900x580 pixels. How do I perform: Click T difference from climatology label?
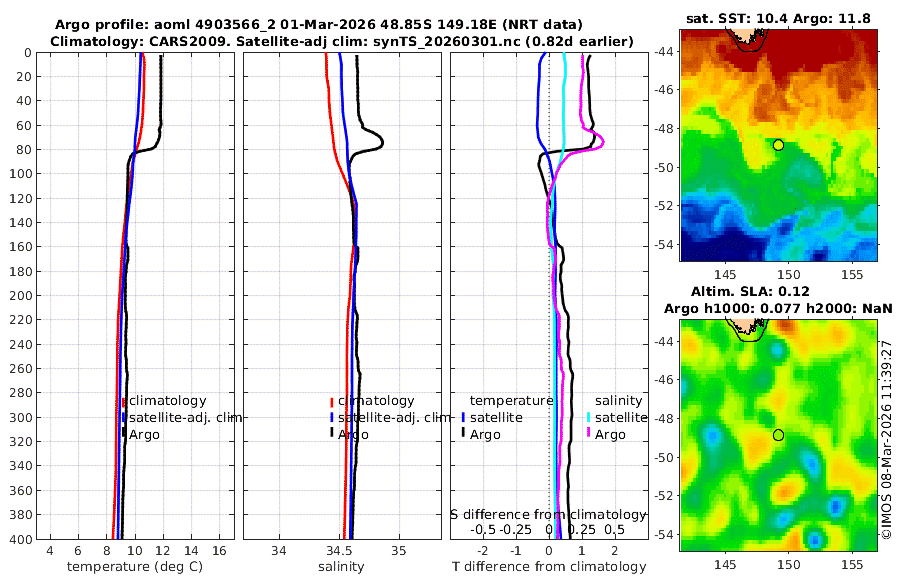click(x=549, y=567)
